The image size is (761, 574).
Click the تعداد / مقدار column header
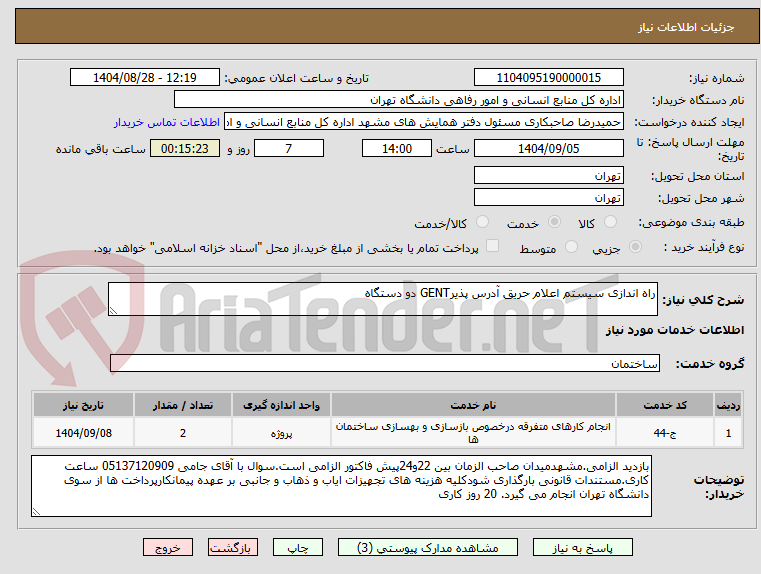(183, 405)
